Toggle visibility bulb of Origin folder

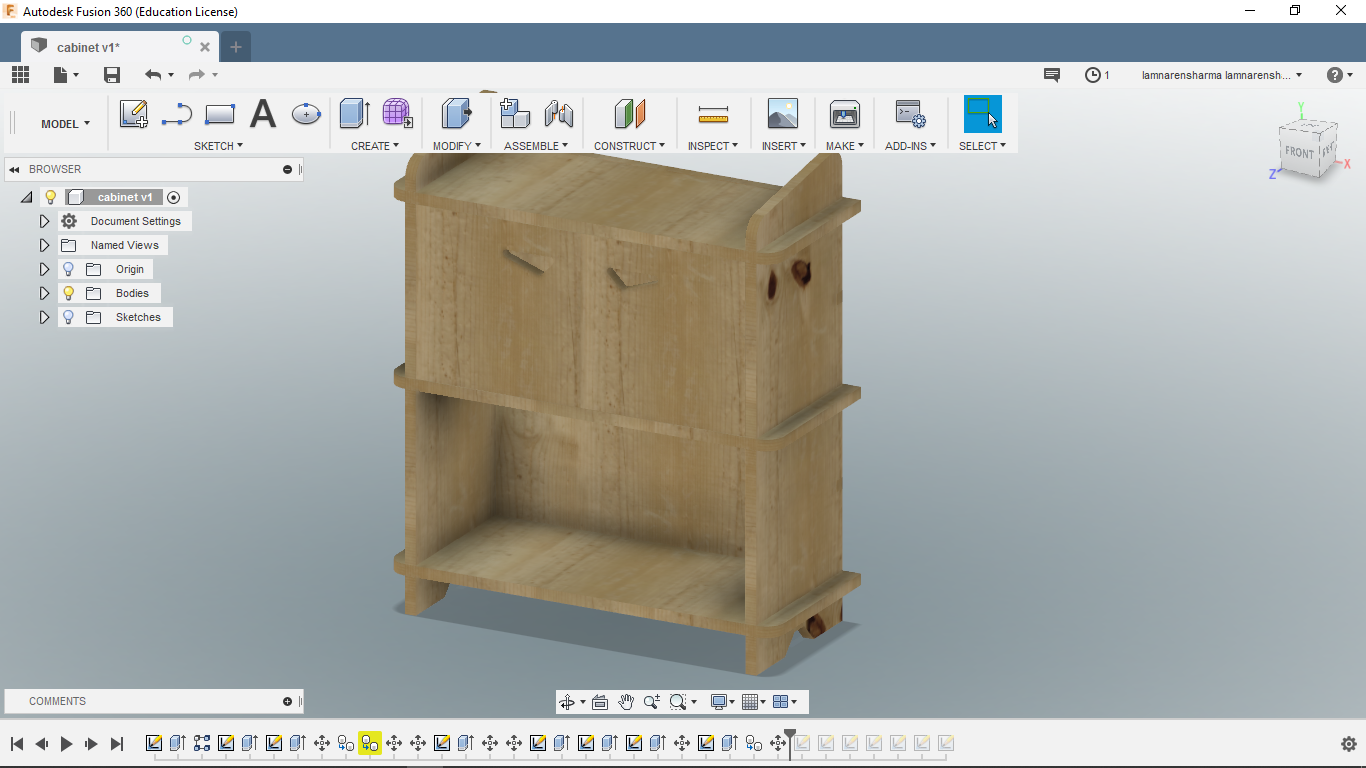68,269
